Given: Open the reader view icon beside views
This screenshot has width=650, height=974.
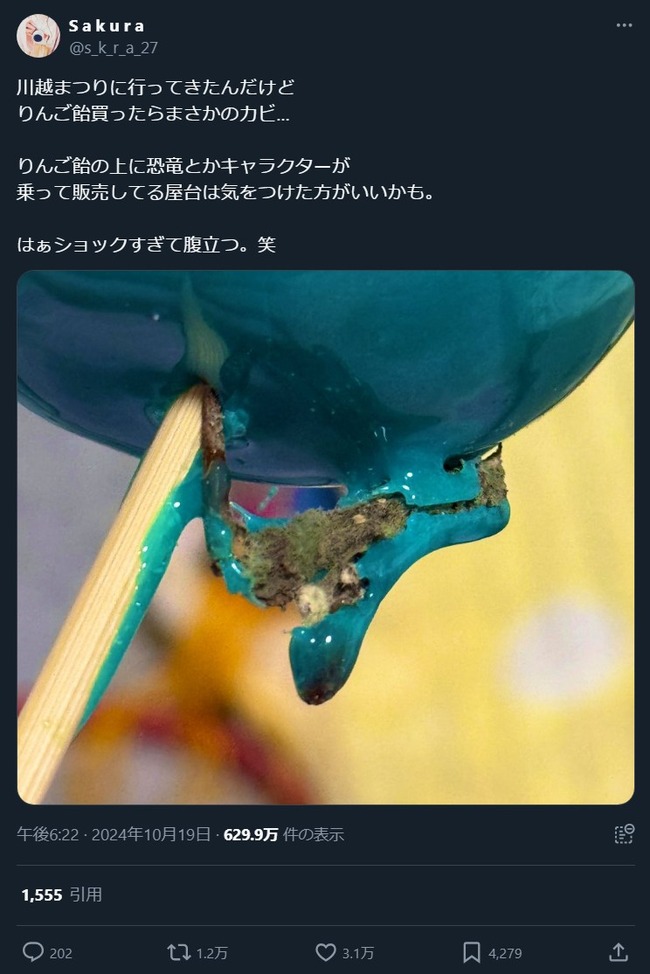Looking at the screenshot, I should coord(624,834).
